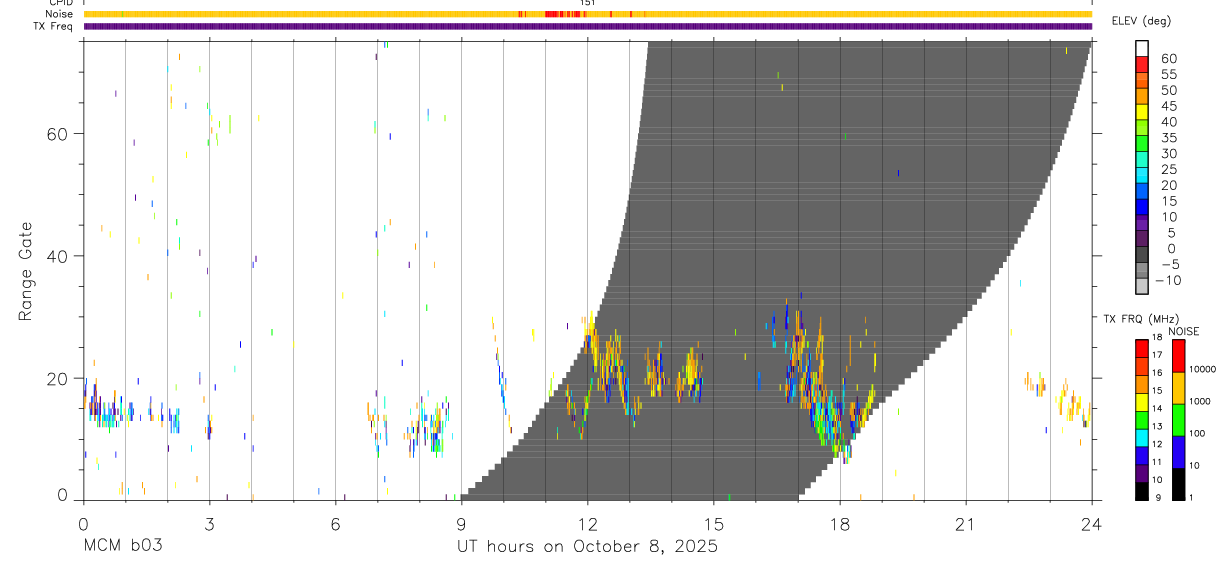Click UT hour axis label '3'
1228x567 pixels.
209,523
